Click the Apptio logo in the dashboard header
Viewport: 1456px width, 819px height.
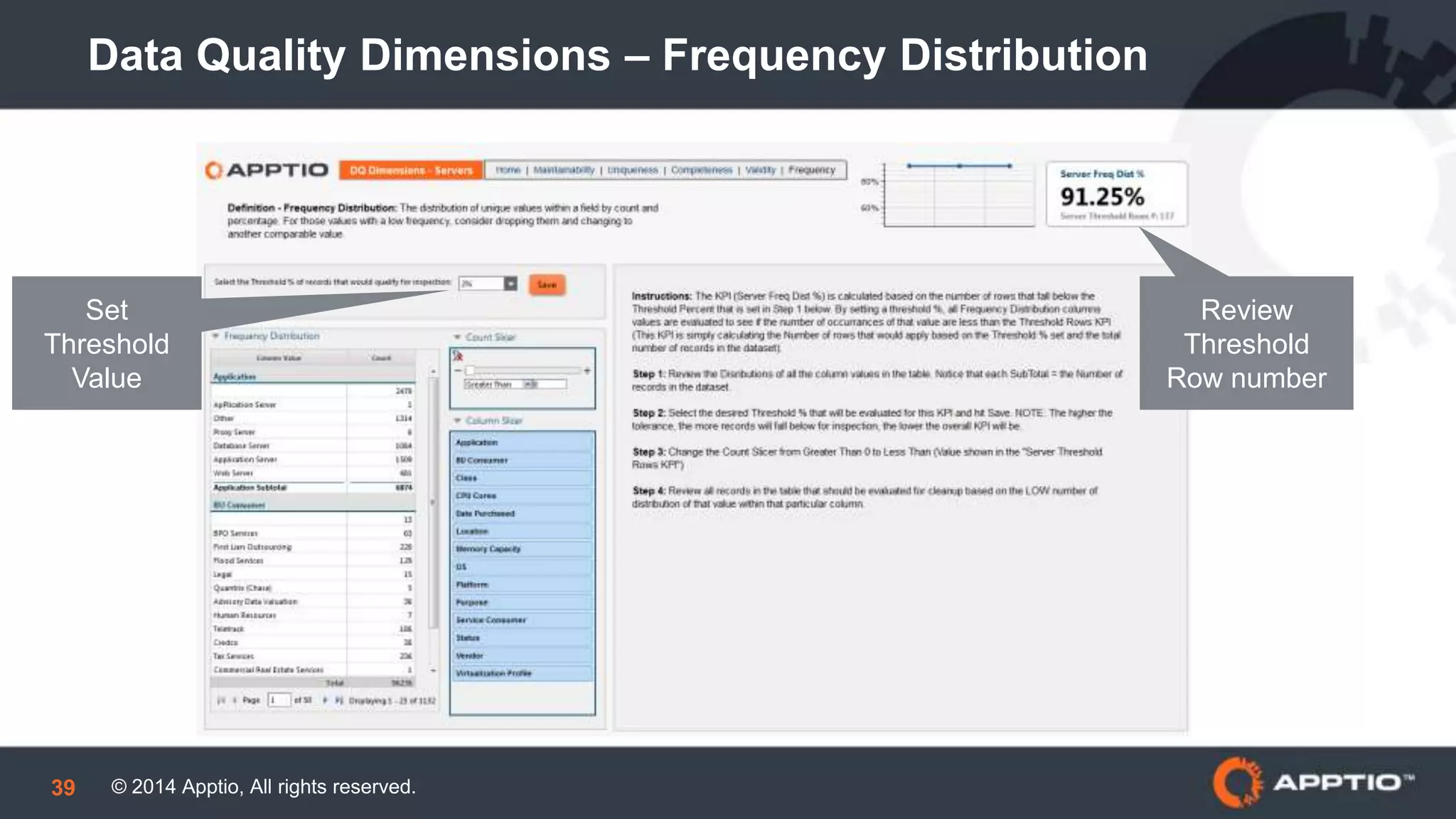[x=267, y=171]
